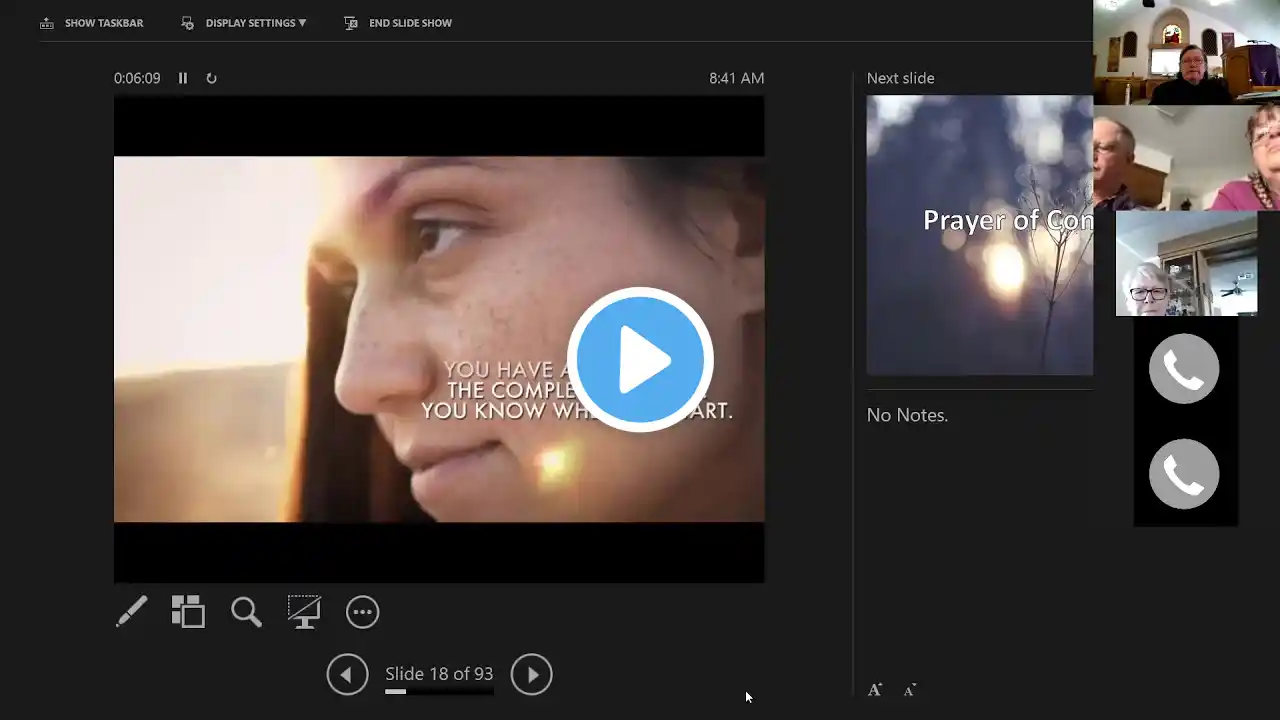This screenshot has height=720, width=1280.
Task: Play the video on the current slide
Action: click(x=640, y=359)
